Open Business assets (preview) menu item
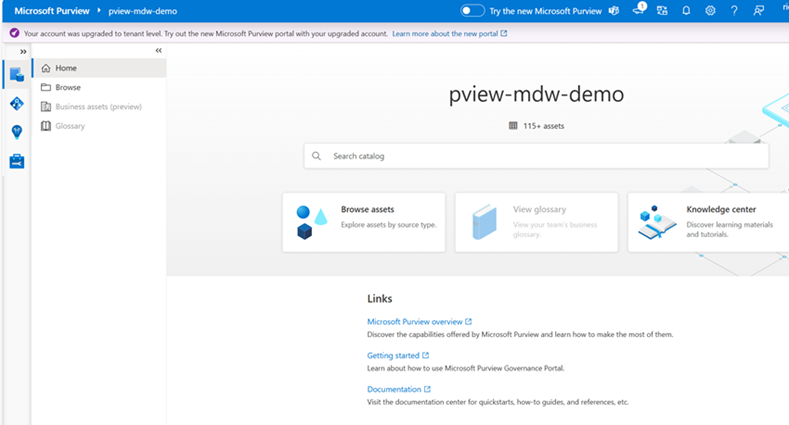The height and width of the screenshot is (425, 789). pyautogui.click(x=99, y=107)
